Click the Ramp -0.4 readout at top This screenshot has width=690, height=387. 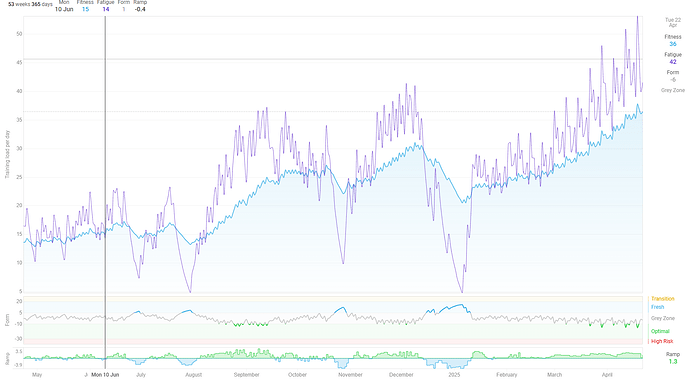pos(140,9)
